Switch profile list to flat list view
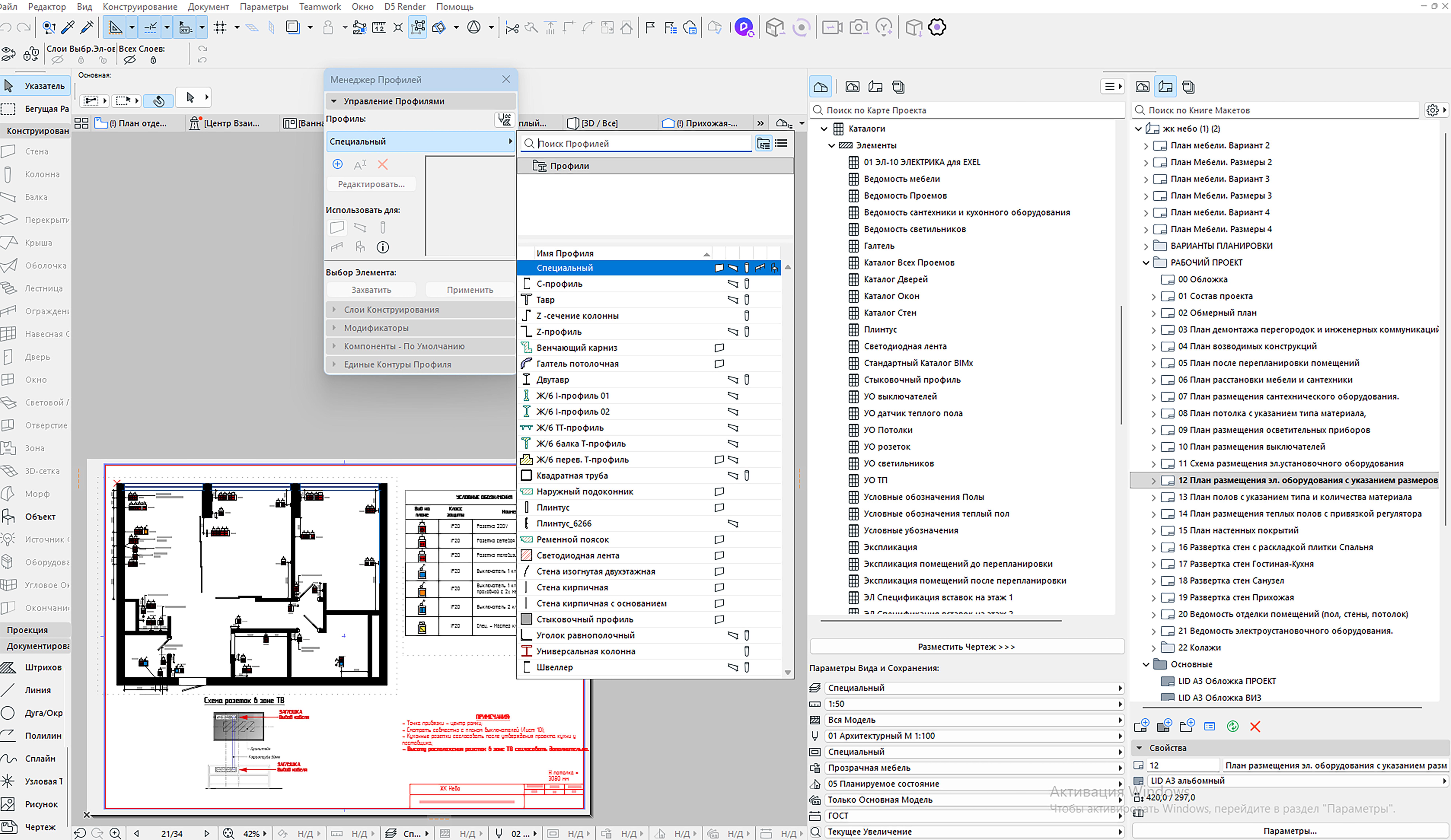The width and height of the screenshot is (1451, 840). tap(781, 143)
